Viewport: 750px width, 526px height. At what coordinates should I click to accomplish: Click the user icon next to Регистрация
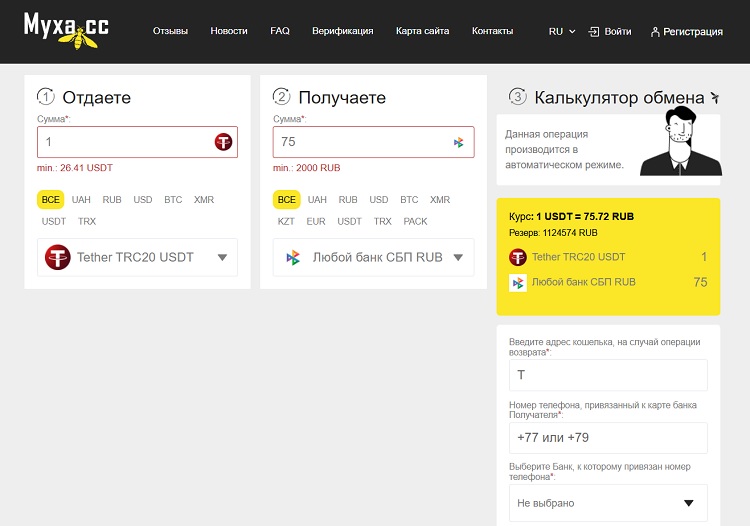pos(655,32)
